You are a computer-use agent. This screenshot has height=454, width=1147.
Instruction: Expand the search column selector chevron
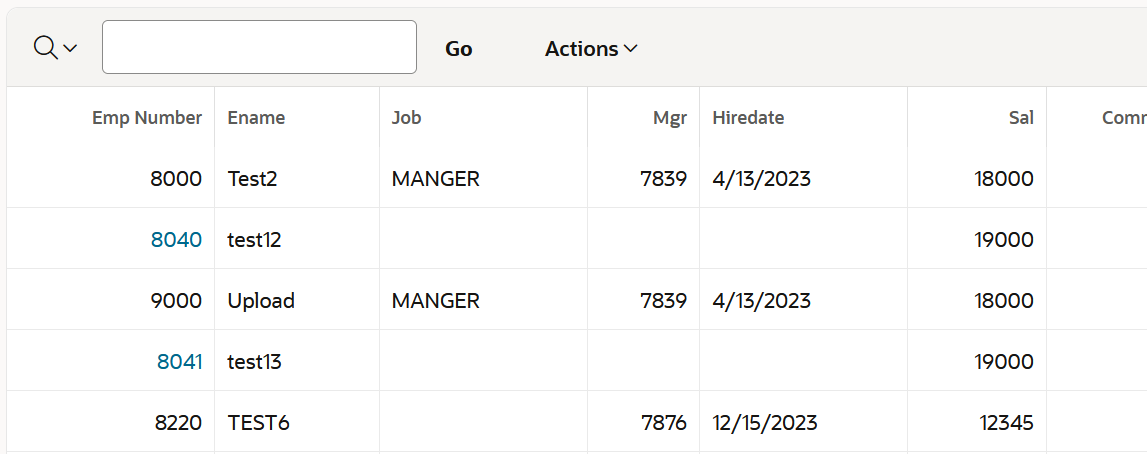(70, 49)
